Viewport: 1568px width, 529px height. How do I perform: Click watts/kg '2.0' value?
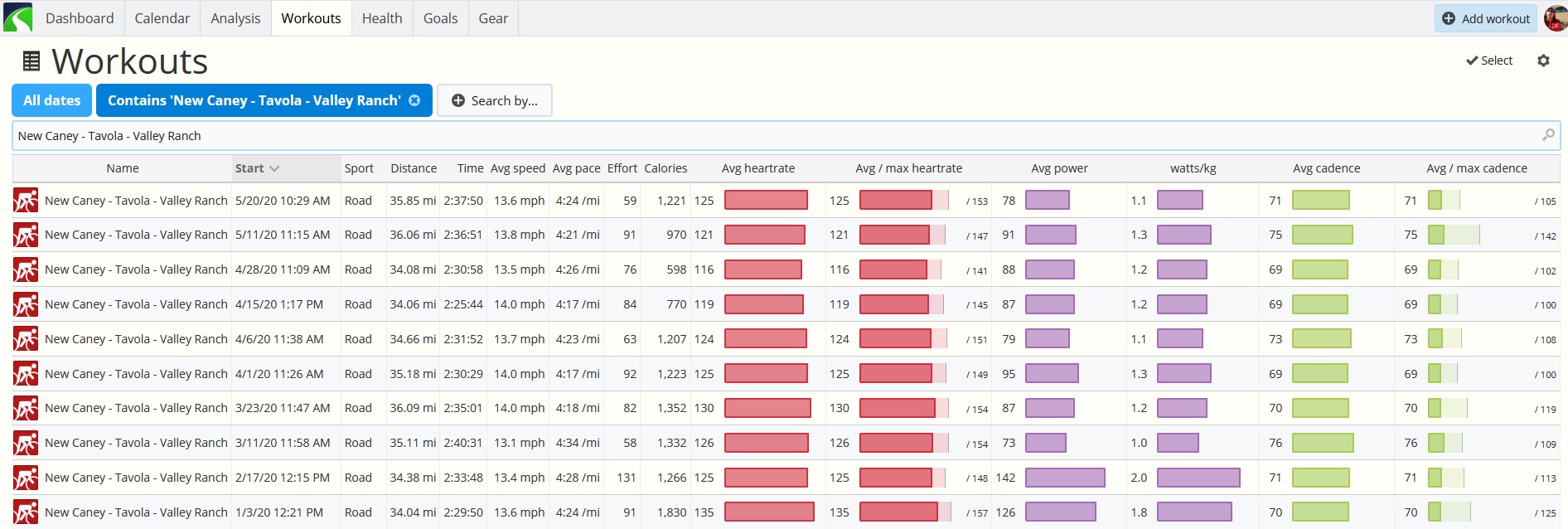tap(1139, 478)
